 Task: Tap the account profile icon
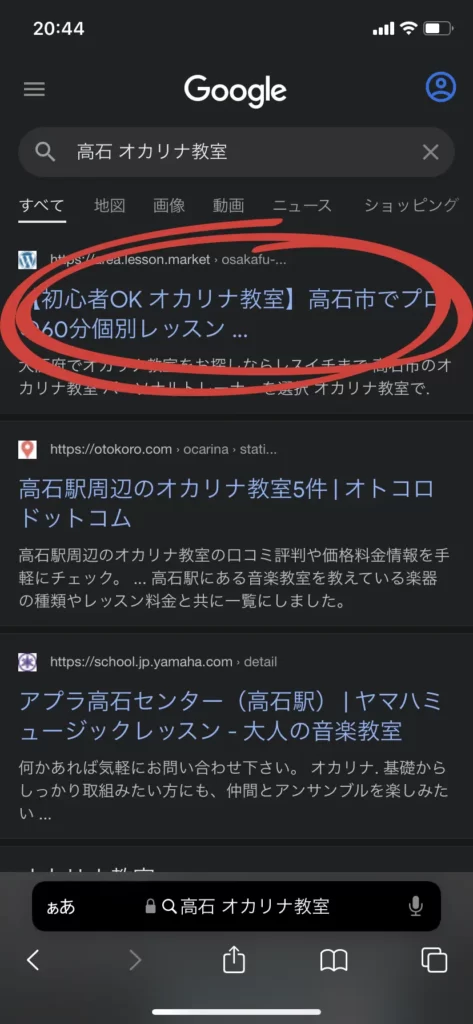(441, 87)
